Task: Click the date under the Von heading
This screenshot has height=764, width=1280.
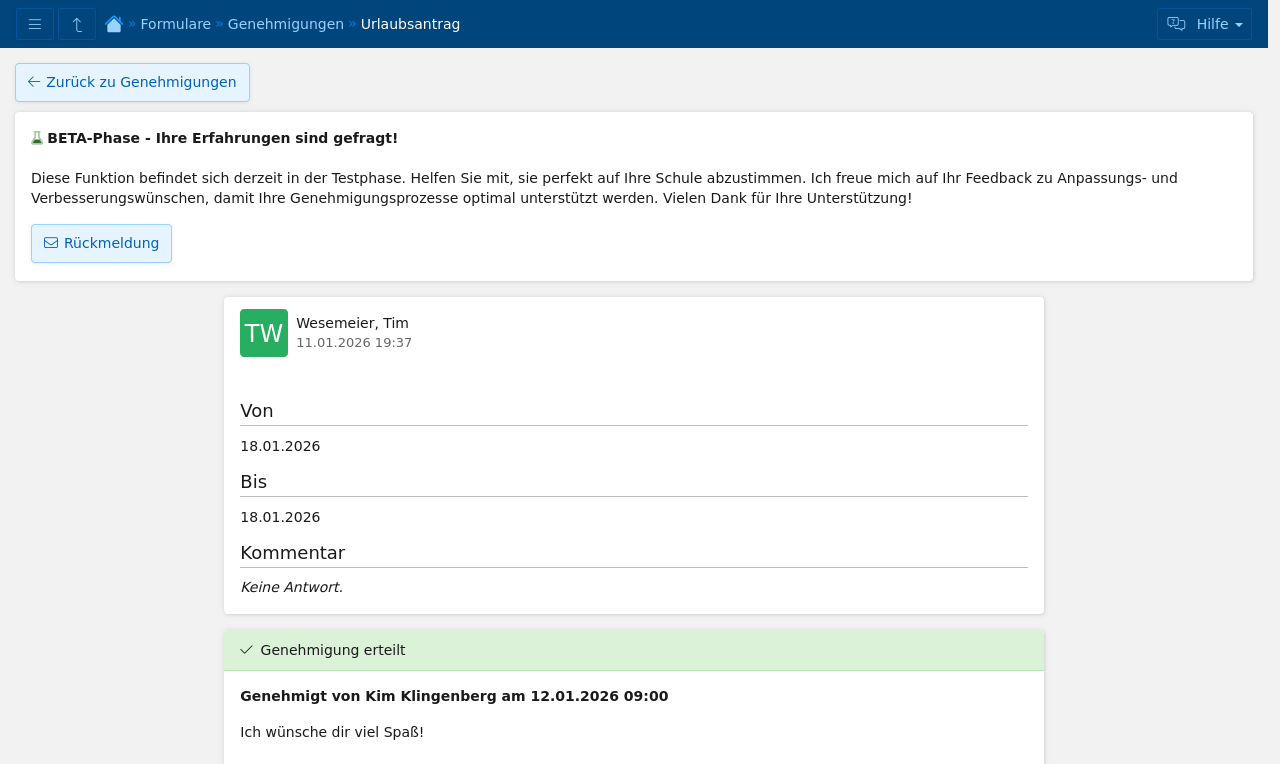Action: pos(280,446)
